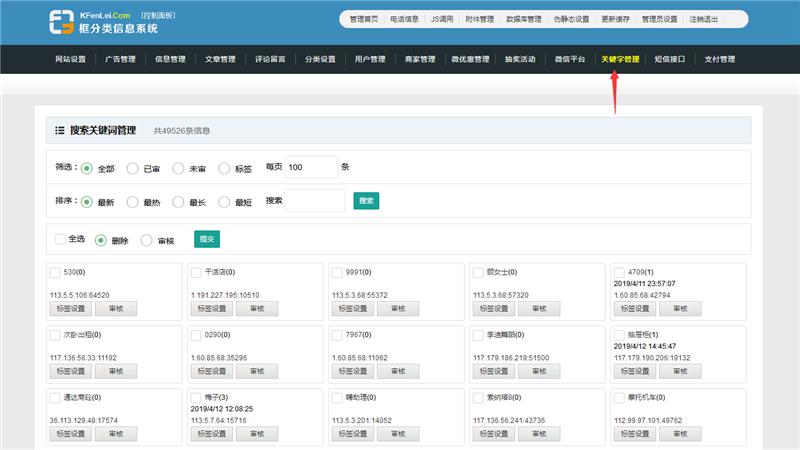Check the box for keyword 530

click(55, 271)
